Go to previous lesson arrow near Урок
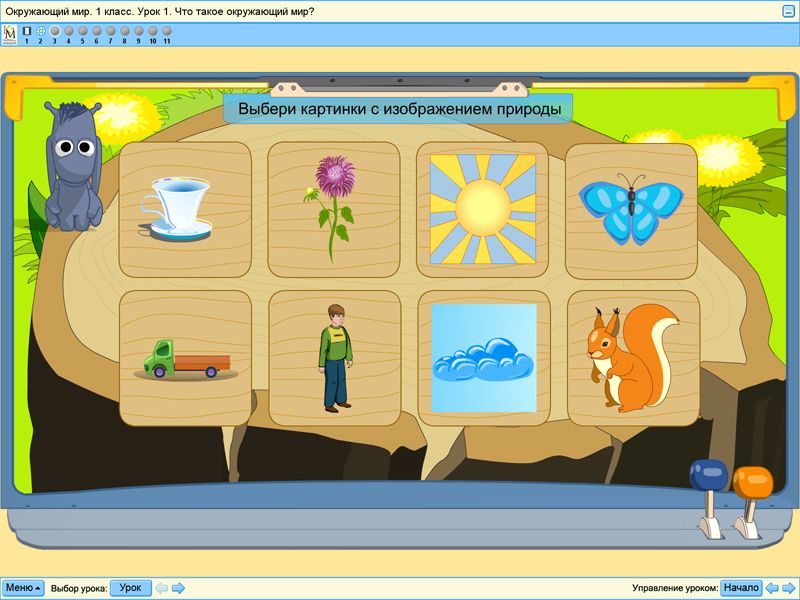Image resolution: width=800 pixels, height=600 pixels. 162,588
